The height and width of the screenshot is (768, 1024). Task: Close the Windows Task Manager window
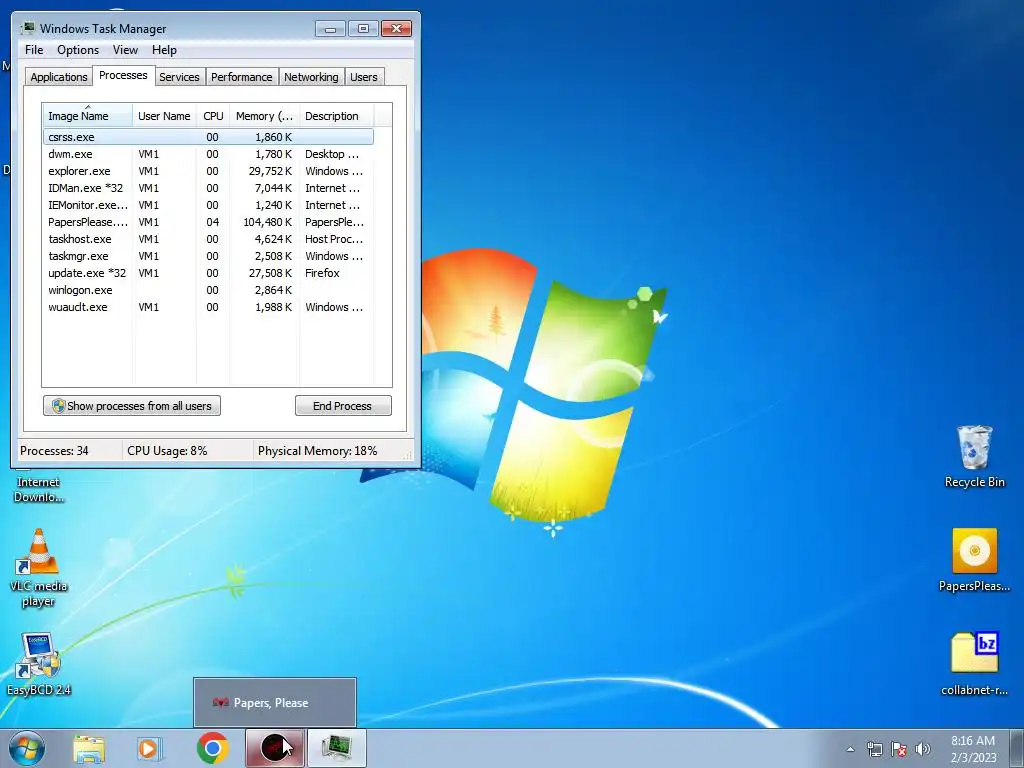[x=396, y=28]
